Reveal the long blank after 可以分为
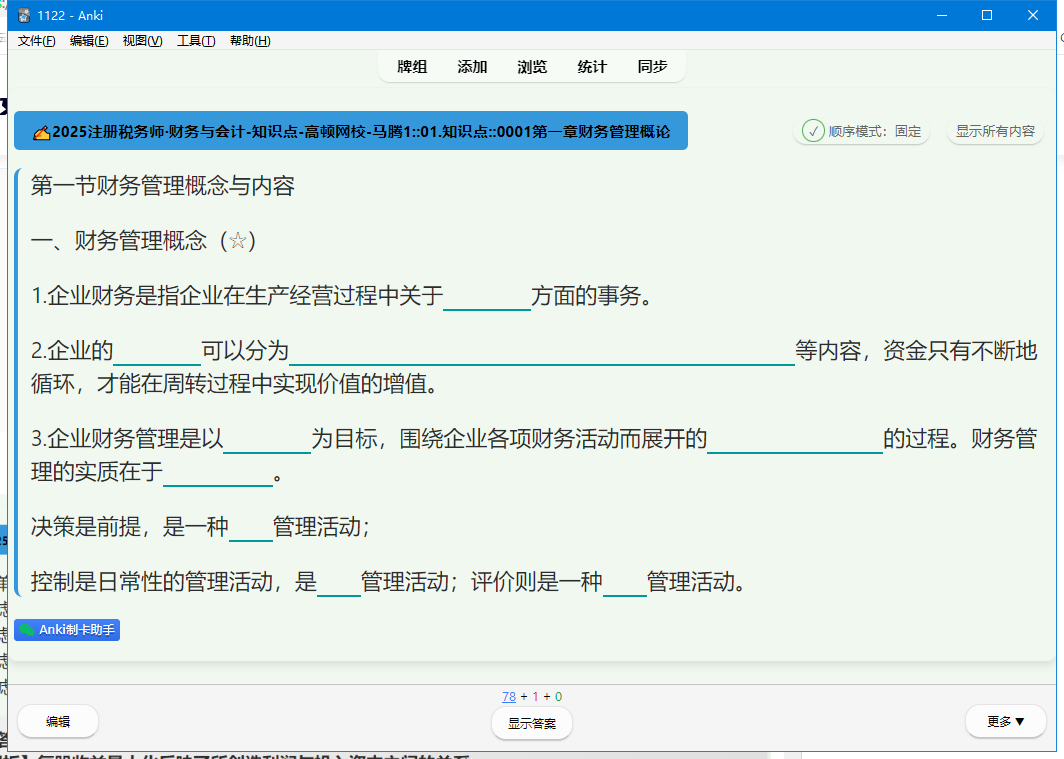The image size is (1064, 759). tap(542, 353)
